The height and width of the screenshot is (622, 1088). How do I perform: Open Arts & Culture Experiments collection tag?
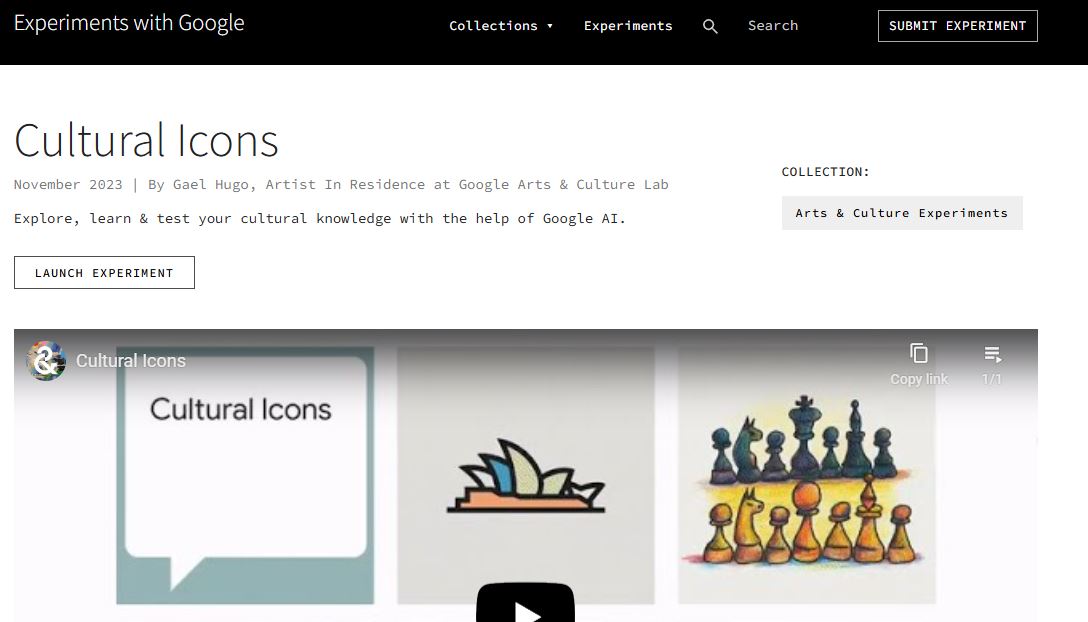tap(901, 213)
